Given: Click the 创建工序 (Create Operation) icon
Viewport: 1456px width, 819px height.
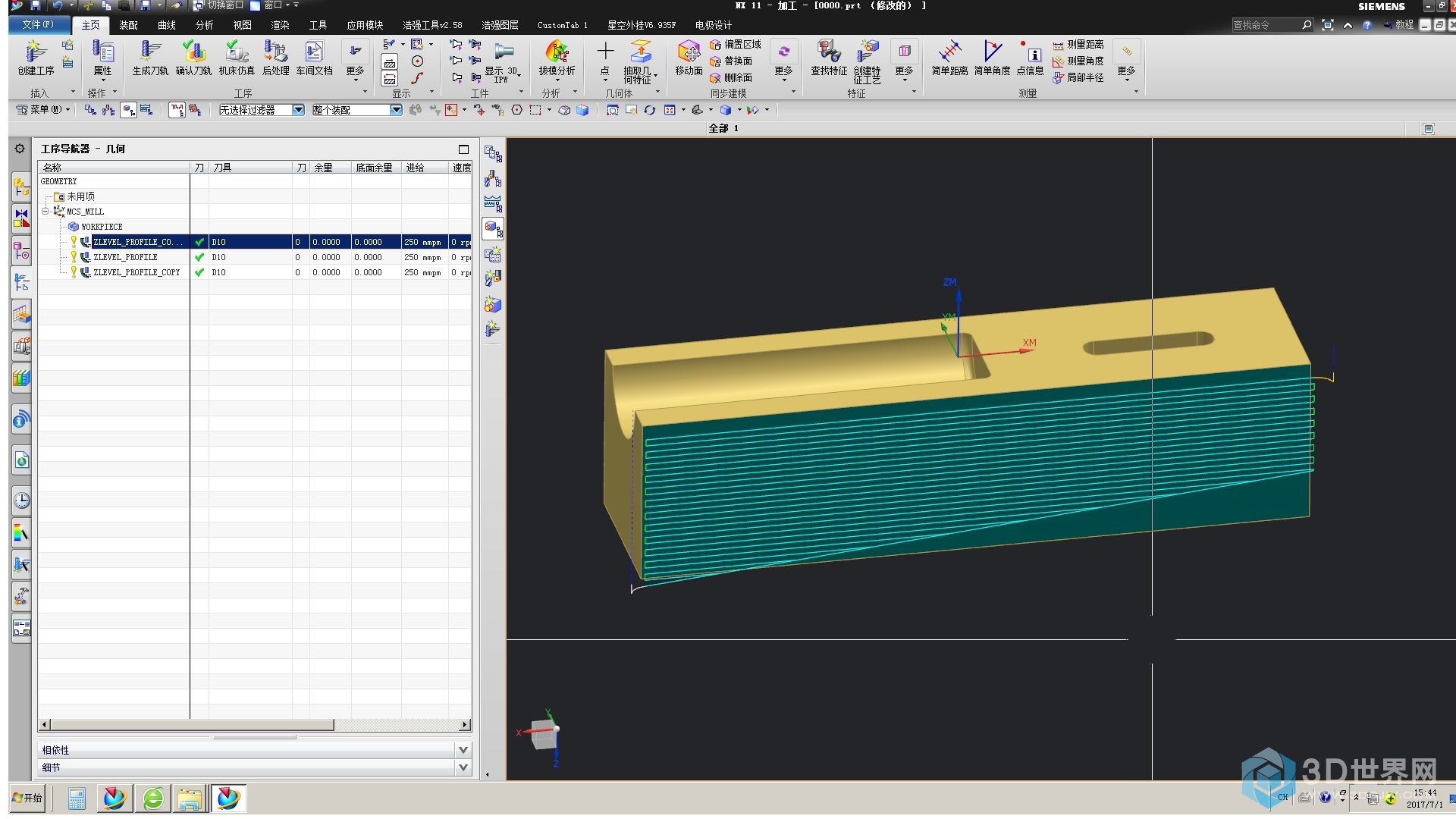Looking at the screenshot, I should pyautogui.click(x=36, y=58).
